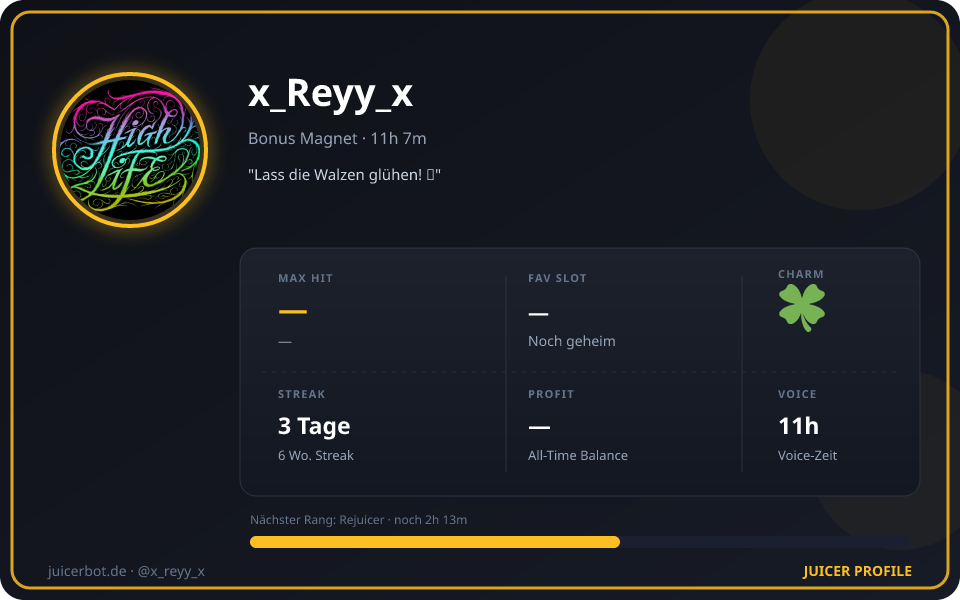Open the juicerbot.de · @x_reyy_x footer link
The height and width of the screenshot is (600, 960).
pos(126,571)
